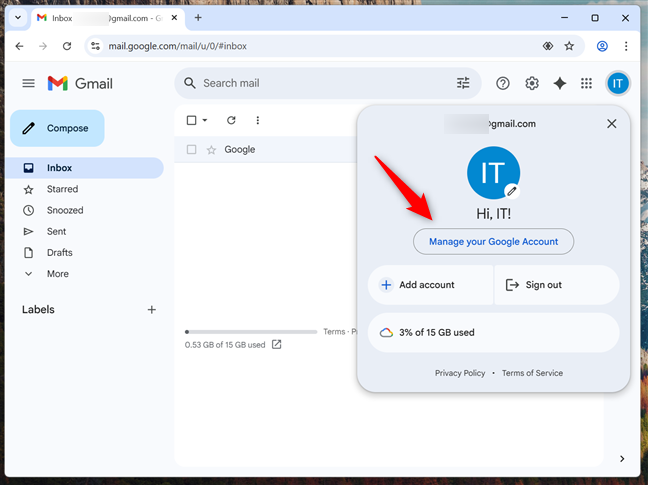Tick the select-all checkbox

[x=191, y=120]
